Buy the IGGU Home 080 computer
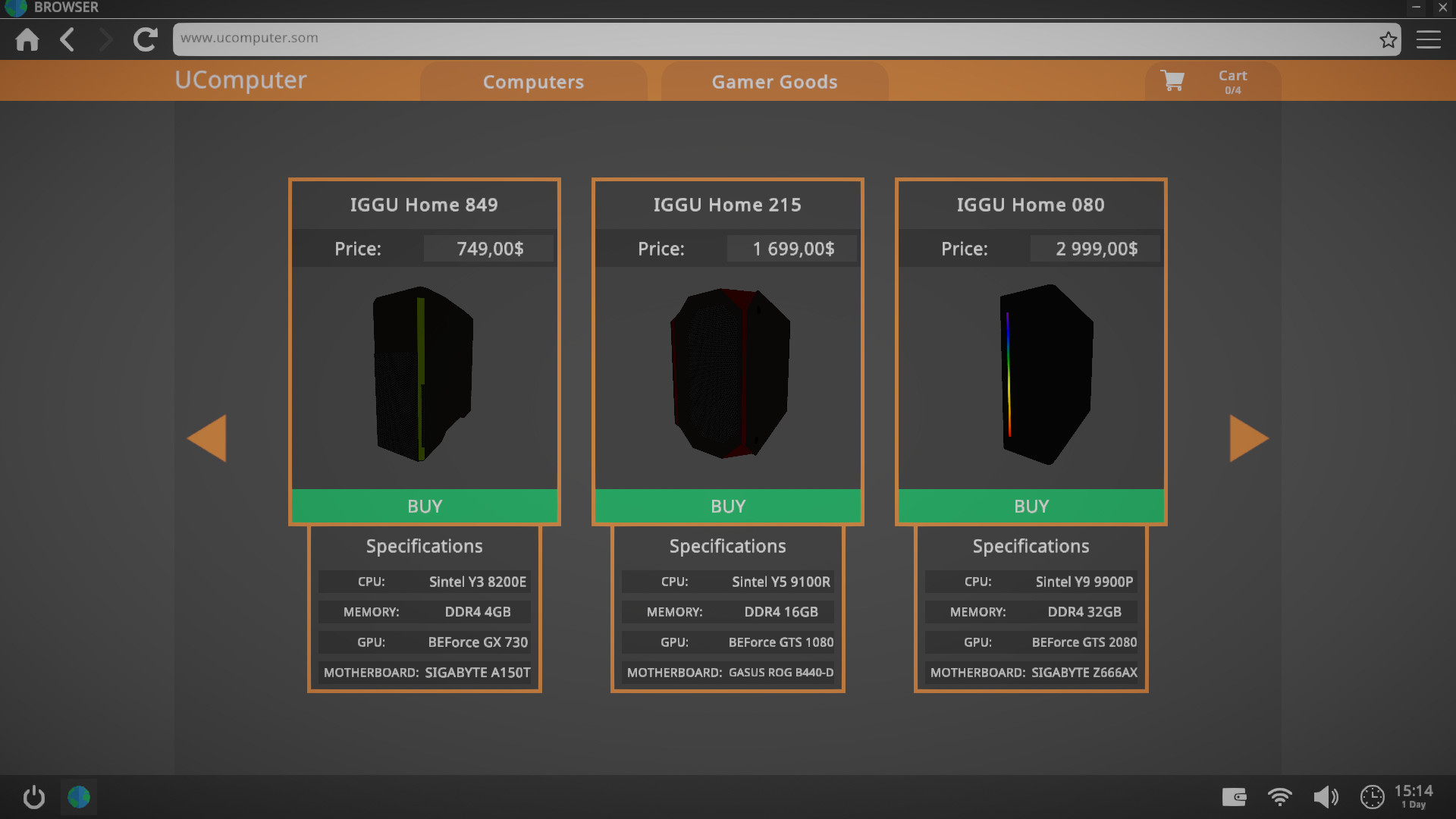 tap(1031, 506)
